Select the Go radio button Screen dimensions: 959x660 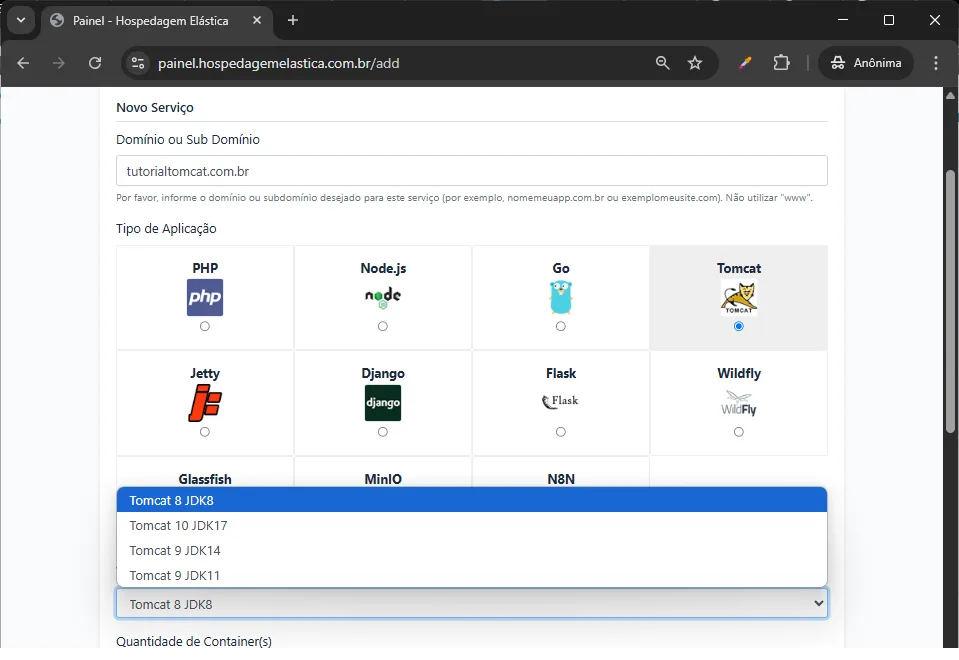coord(561,327)
